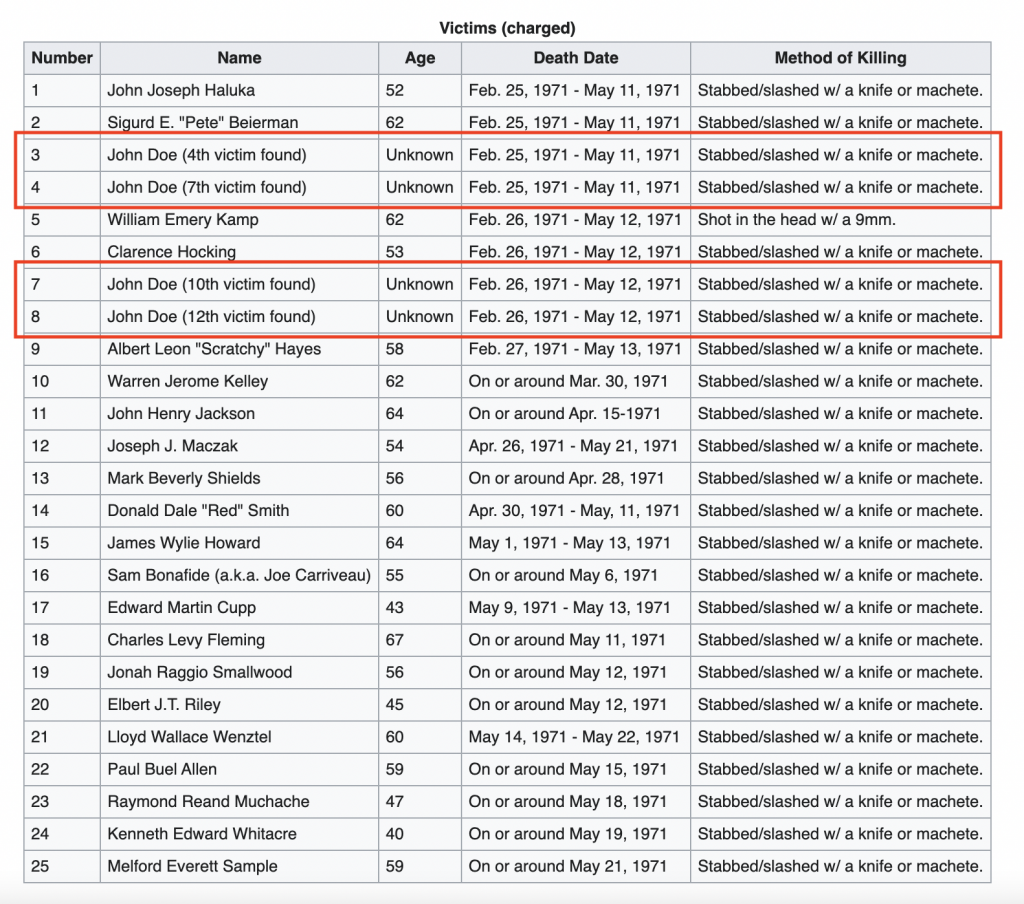Click Donald Dale "Red" Smith name

click(x=198, y=510)
